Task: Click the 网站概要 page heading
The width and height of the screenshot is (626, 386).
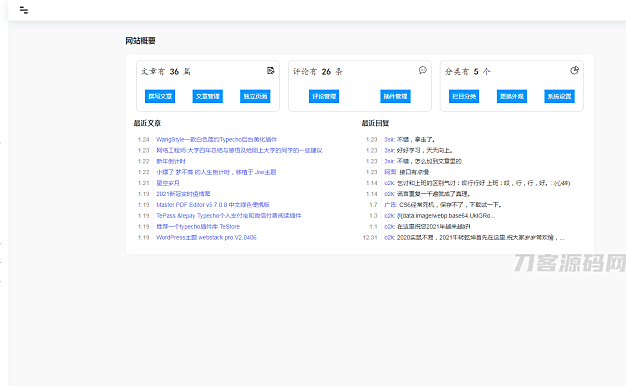Action: (x=140, y=41)
